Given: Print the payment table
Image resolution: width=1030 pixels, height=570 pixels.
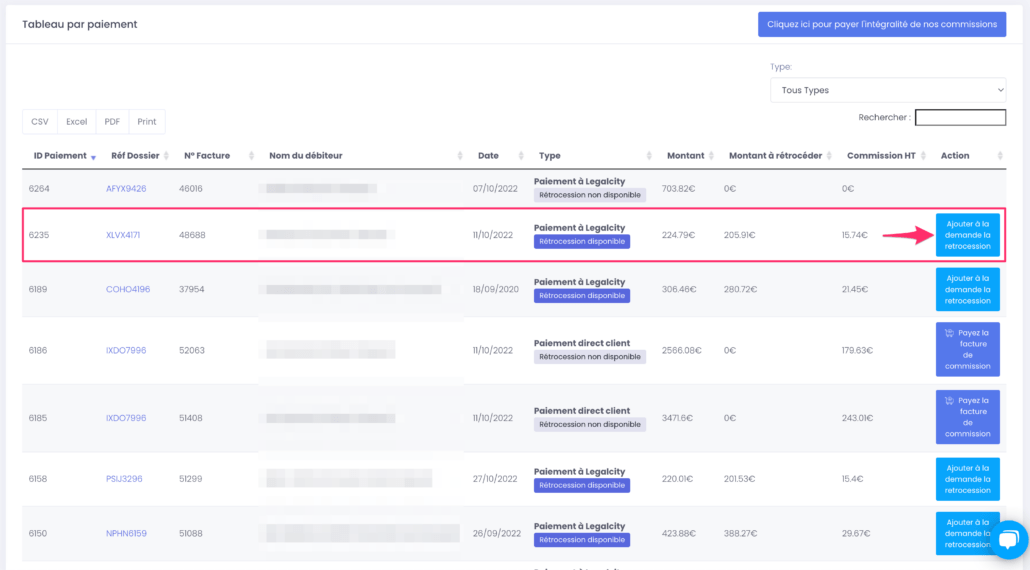Looking at the screenshot, I should (146, 121).
